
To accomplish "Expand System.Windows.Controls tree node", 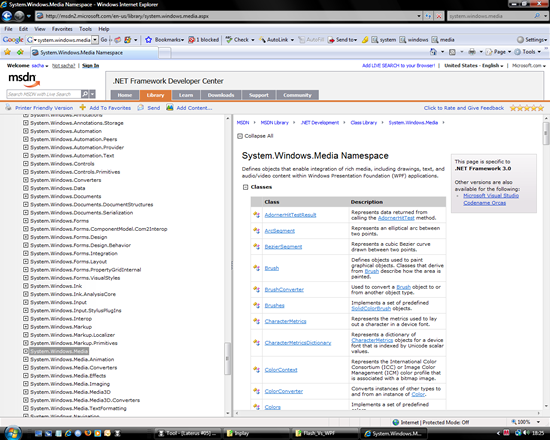I will point(26,164).
